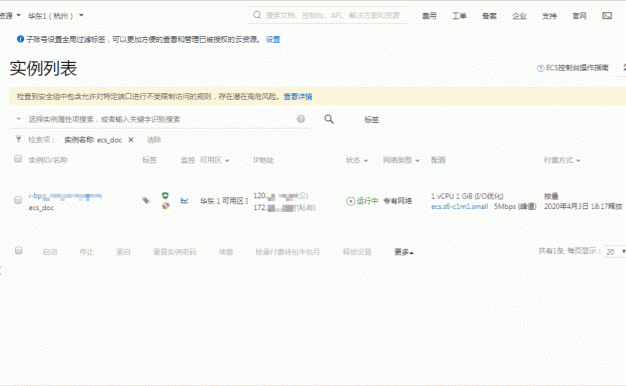Click the 重置实例密码 button
Image resolution: width=626 pixels, height=386 pixels.
click(174, 252)
